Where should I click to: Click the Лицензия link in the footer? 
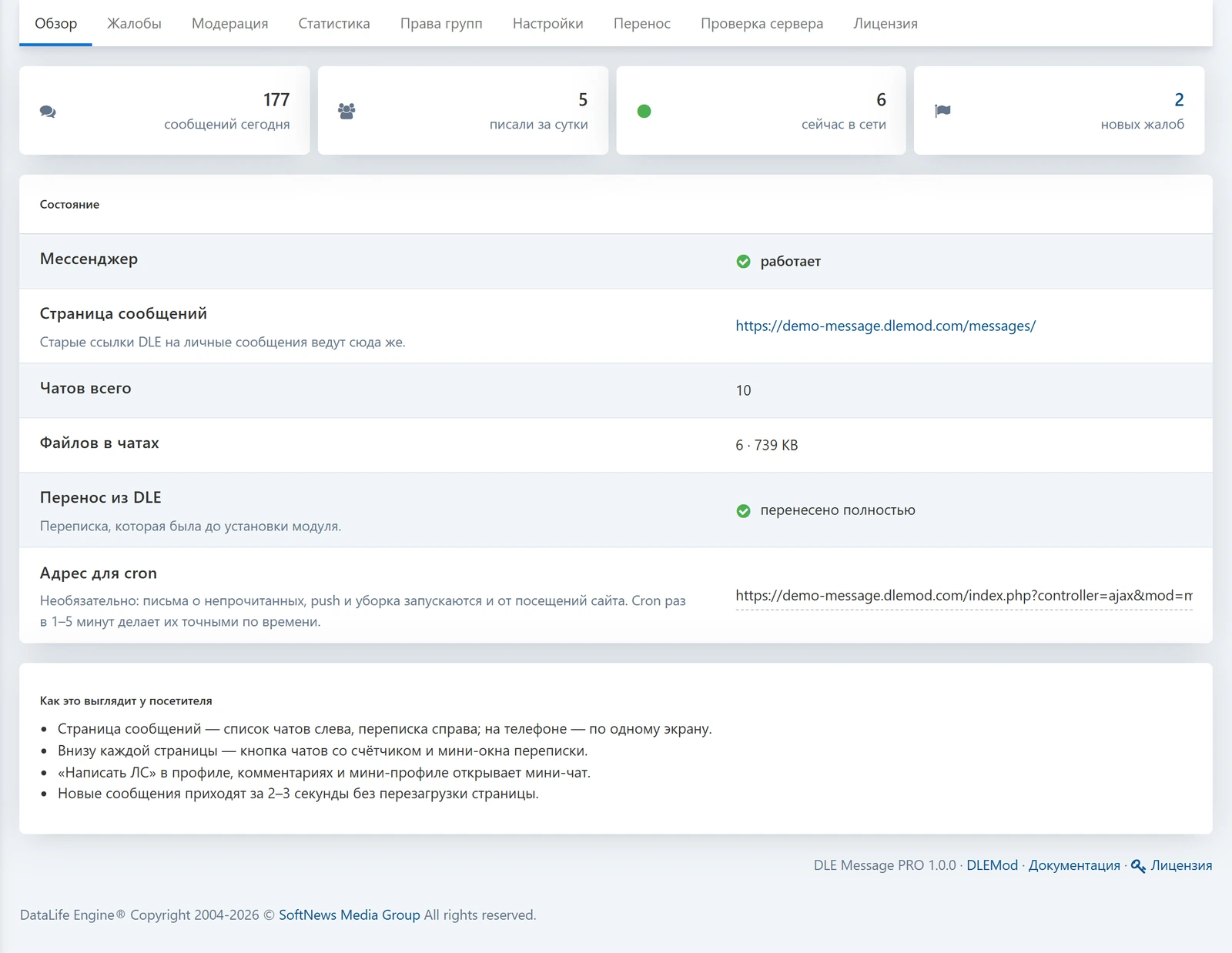(1181, 865)
